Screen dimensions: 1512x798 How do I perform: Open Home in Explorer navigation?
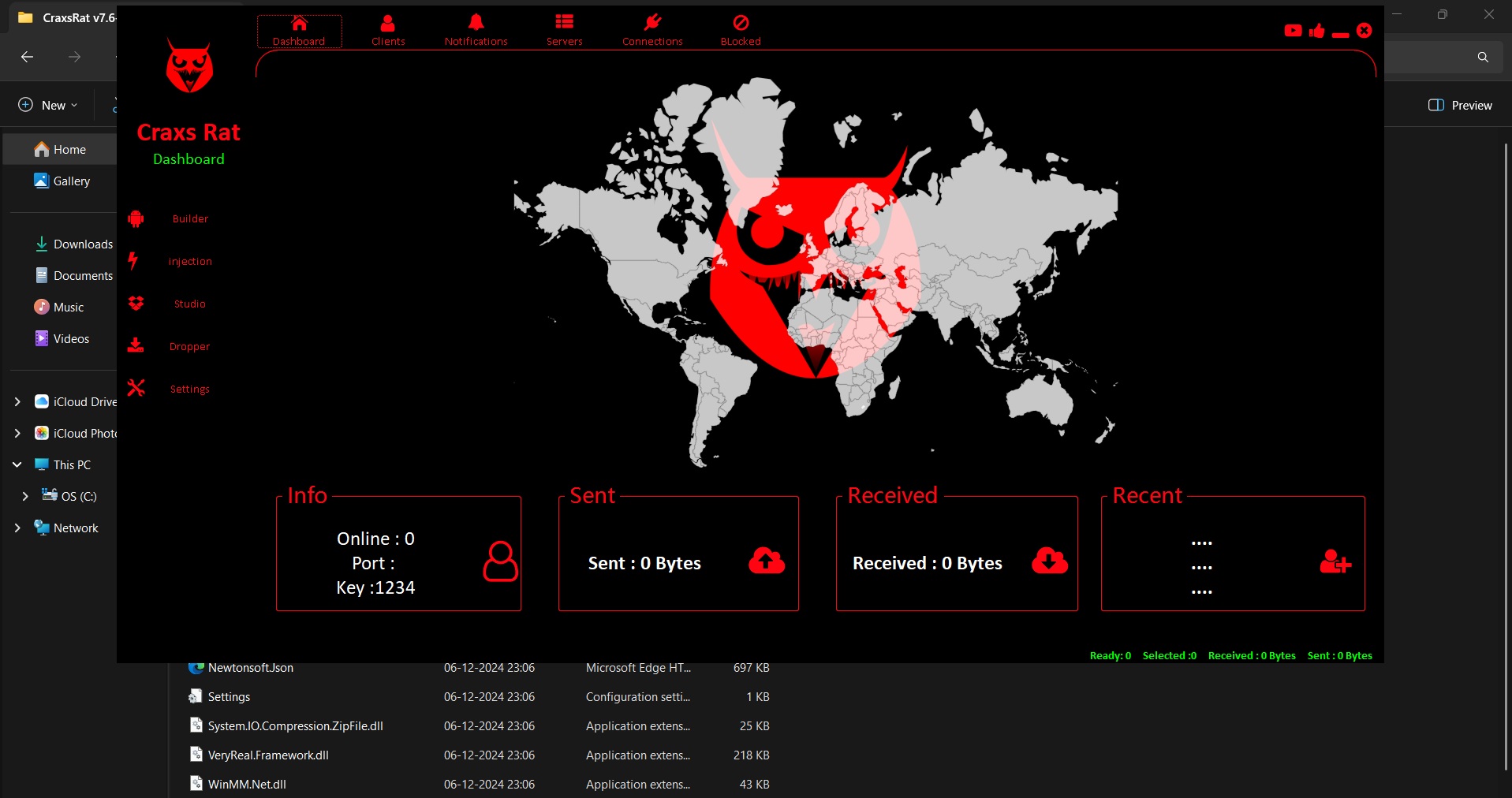click(61, 149)
